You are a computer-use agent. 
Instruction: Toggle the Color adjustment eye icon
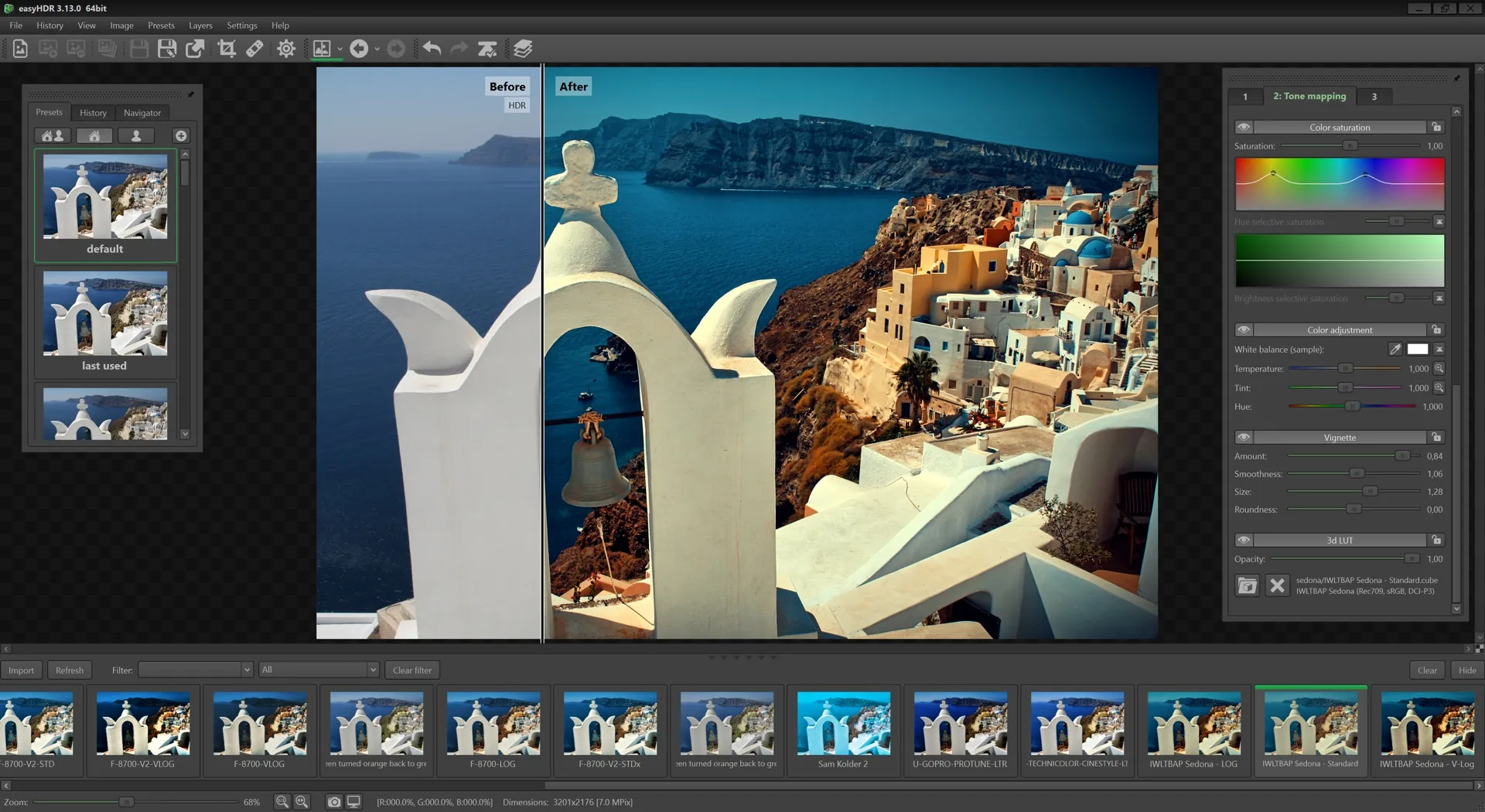coord(1244,329)
